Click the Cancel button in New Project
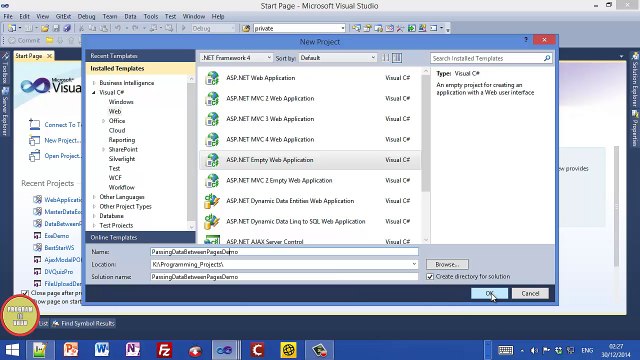Image resolution: width=640 pixels, height=360 pixels. coord(530,293)
